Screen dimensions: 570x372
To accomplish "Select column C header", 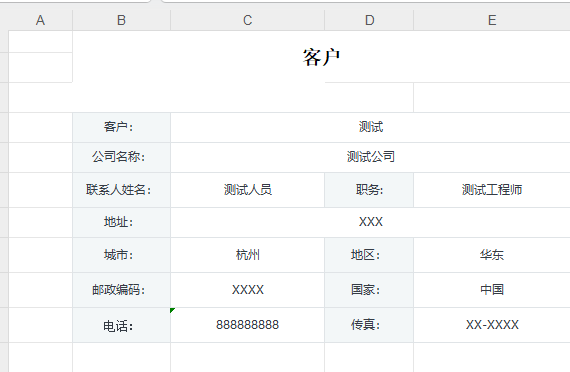I will pyautogui.click(x=248, y=20).
